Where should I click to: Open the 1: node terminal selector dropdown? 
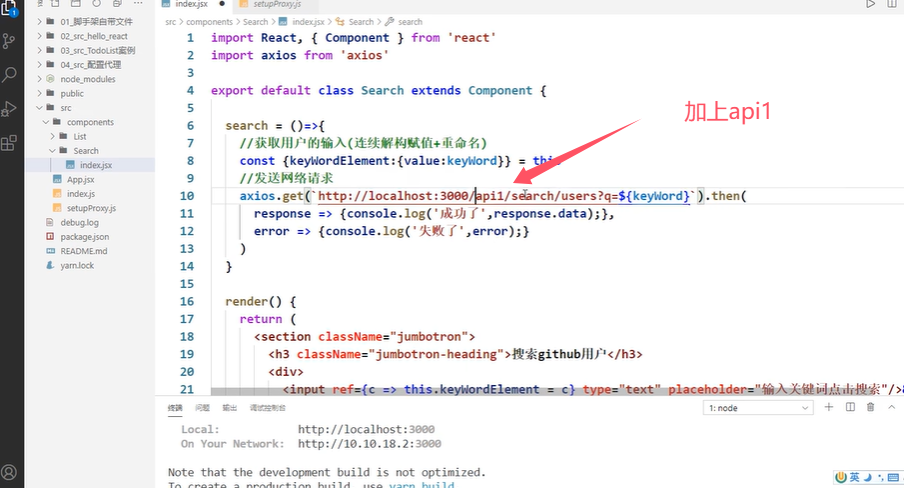click(x=758, y=408)
